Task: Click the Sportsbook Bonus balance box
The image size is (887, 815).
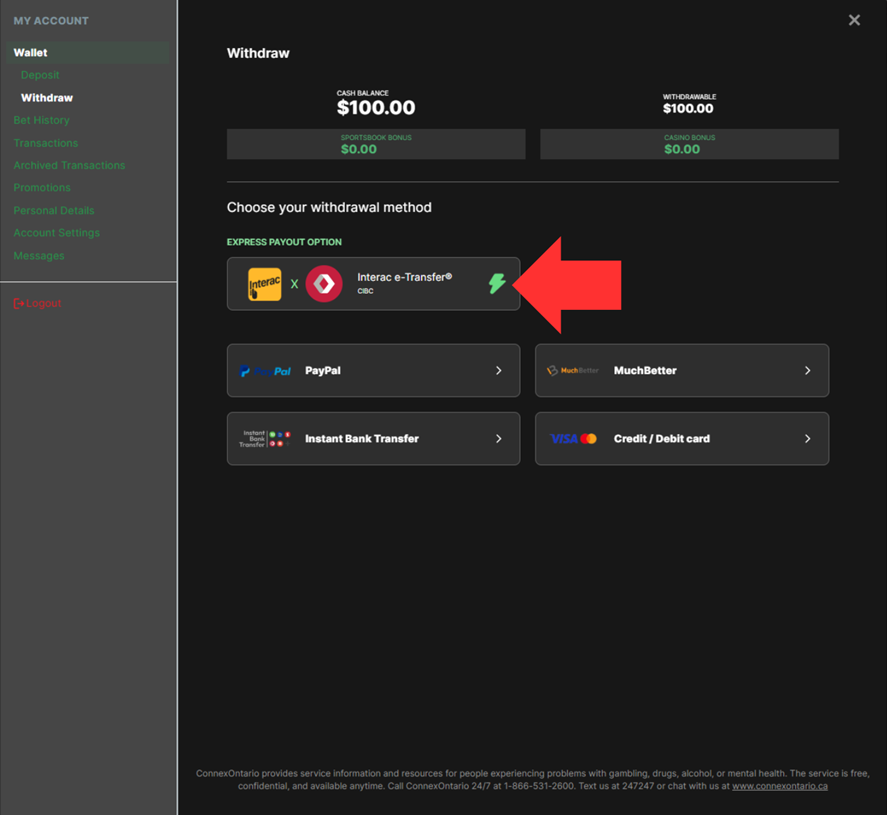Action: (375, 144)
